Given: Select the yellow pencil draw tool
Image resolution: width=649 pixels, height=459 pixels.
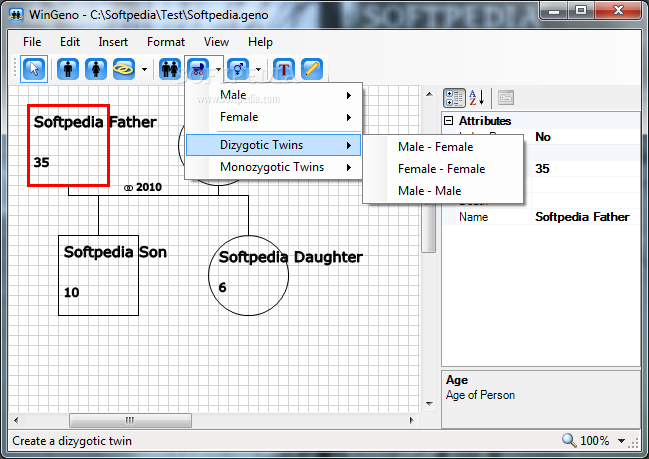Looking at the screenshot, I should pos(312,69).
